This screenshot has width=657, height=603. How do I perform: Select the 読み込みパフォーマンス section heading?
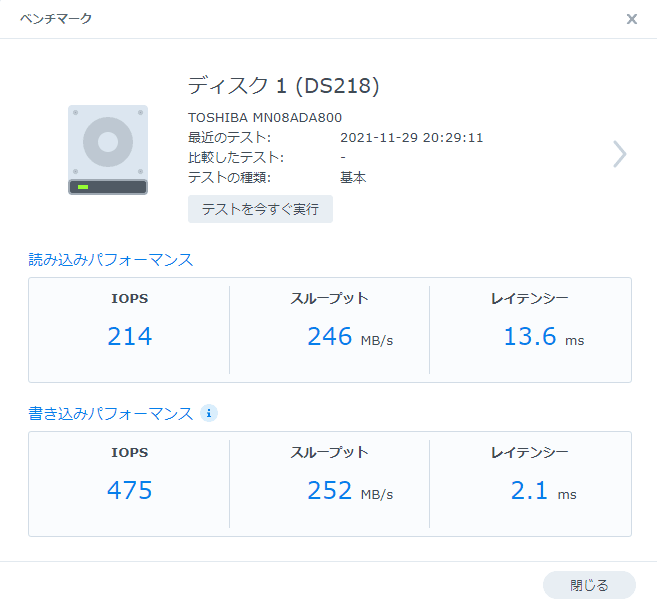[x=110, y=259]
